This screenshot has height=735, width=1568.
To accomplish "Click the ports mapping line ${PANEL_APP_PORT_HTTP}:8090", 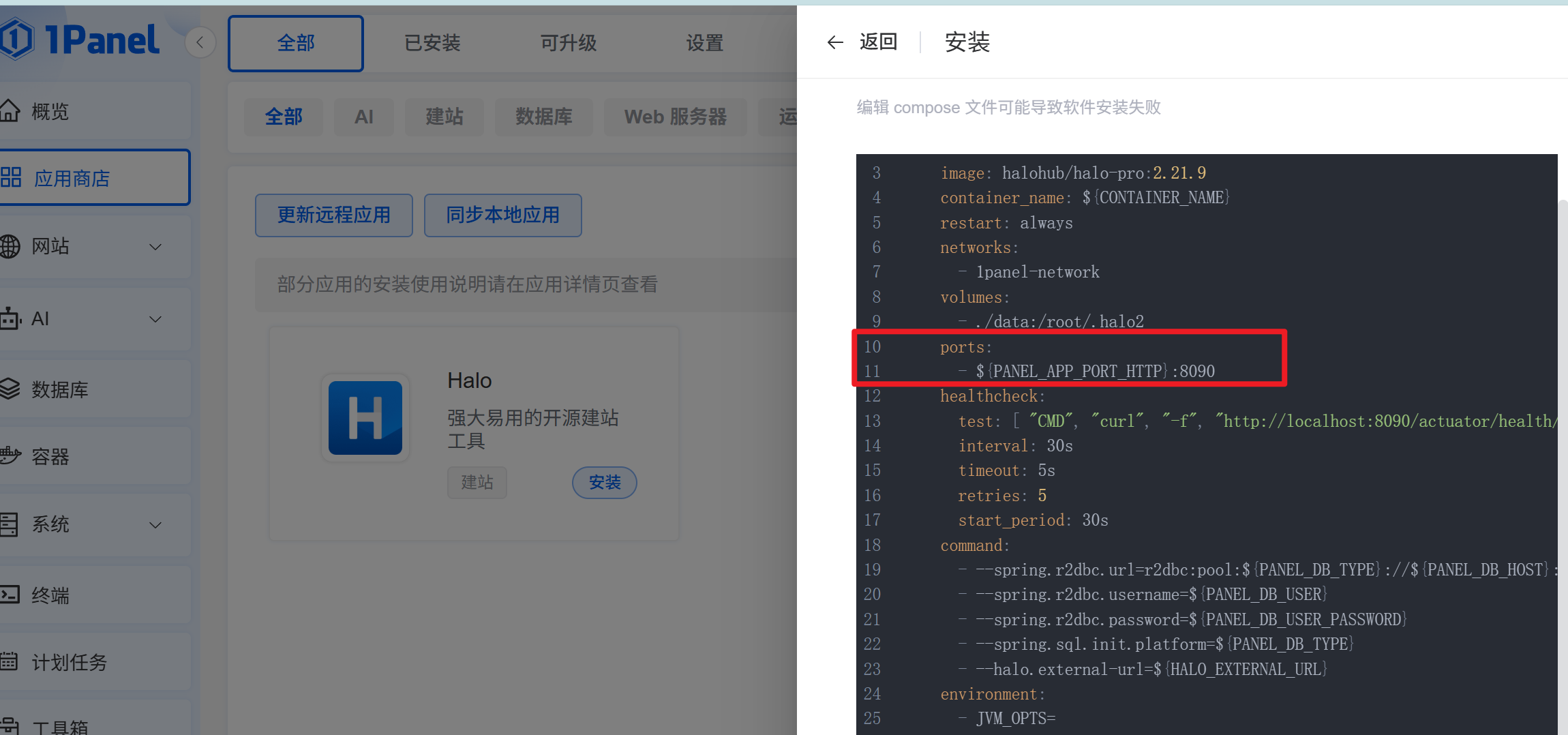I will click(x=1096, y=372).
